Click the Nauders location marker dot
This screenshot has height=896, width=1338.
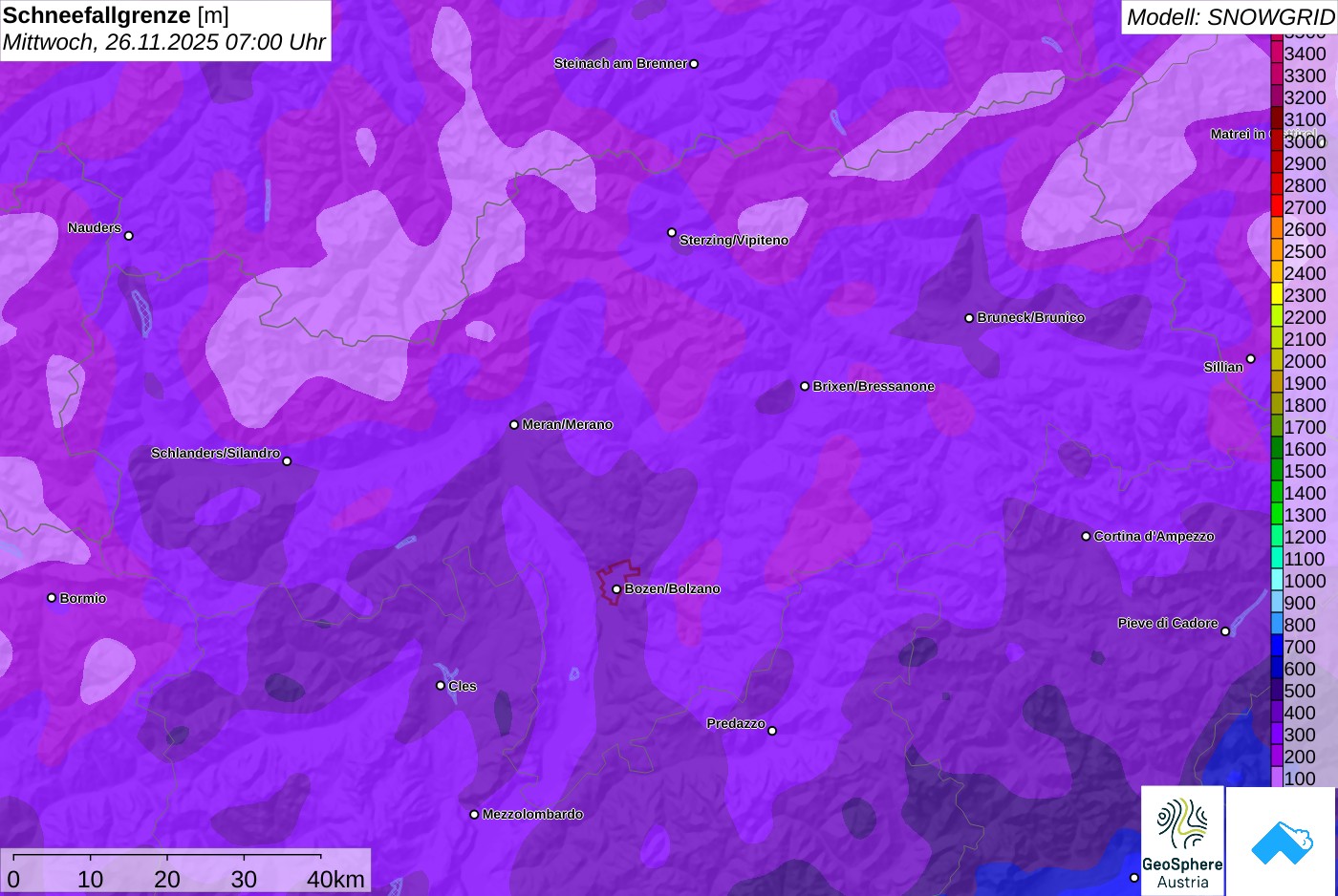point(129,236)
